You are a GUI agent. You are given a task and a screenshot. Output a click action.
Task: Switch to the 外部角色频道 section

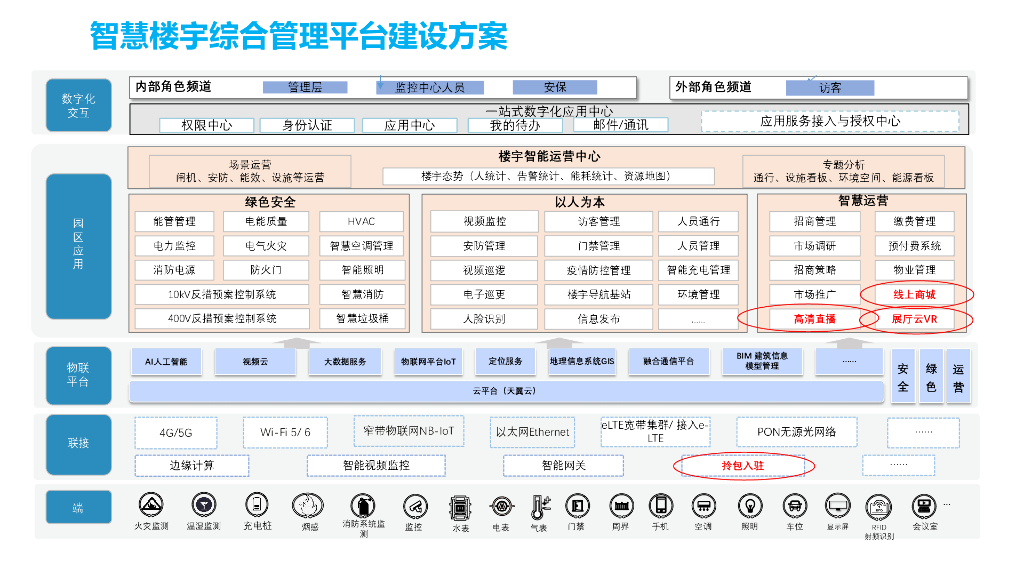click(712, 88)
